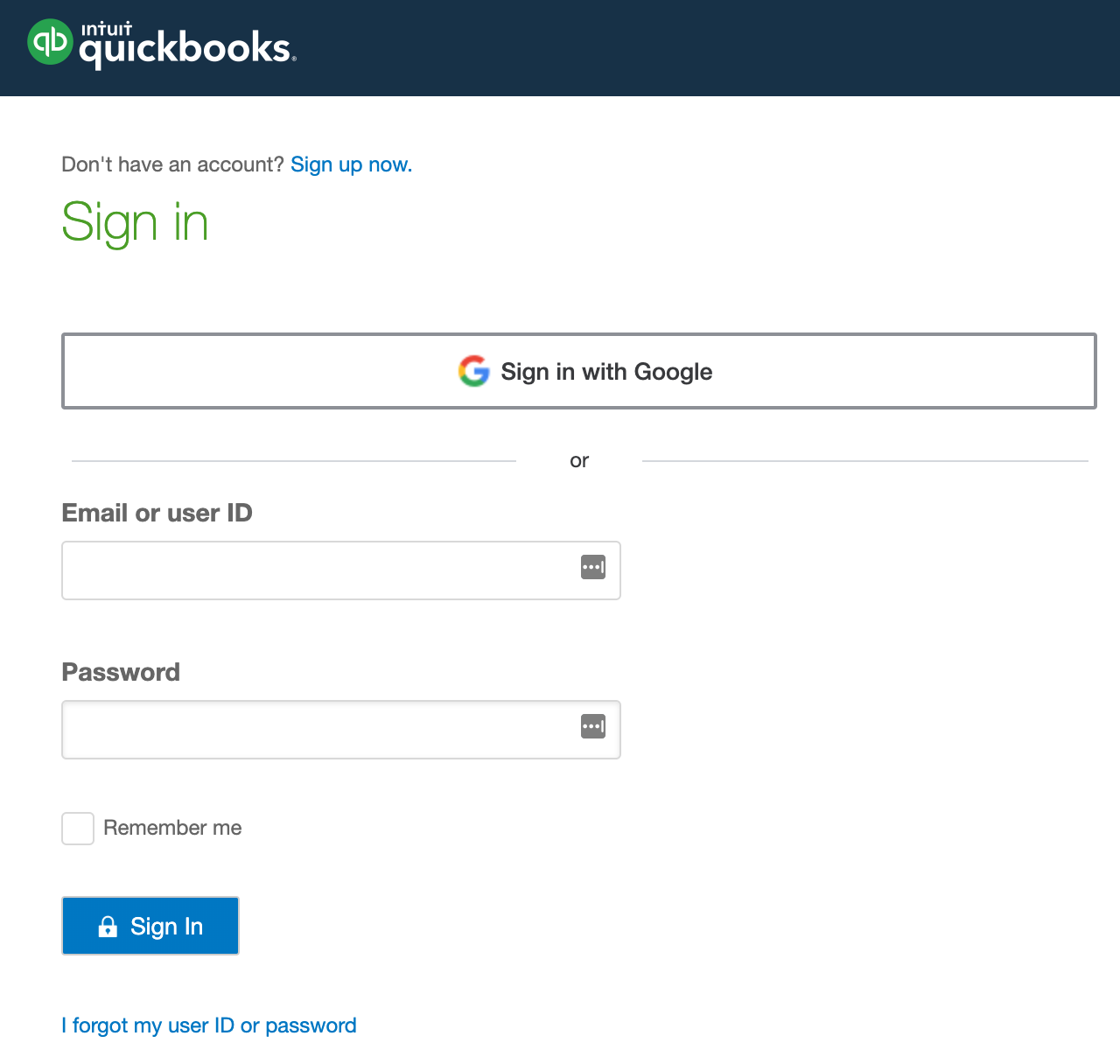1120x1064 pixels.
Task: Click the Sign in with Google button
Action: (578, 371)
